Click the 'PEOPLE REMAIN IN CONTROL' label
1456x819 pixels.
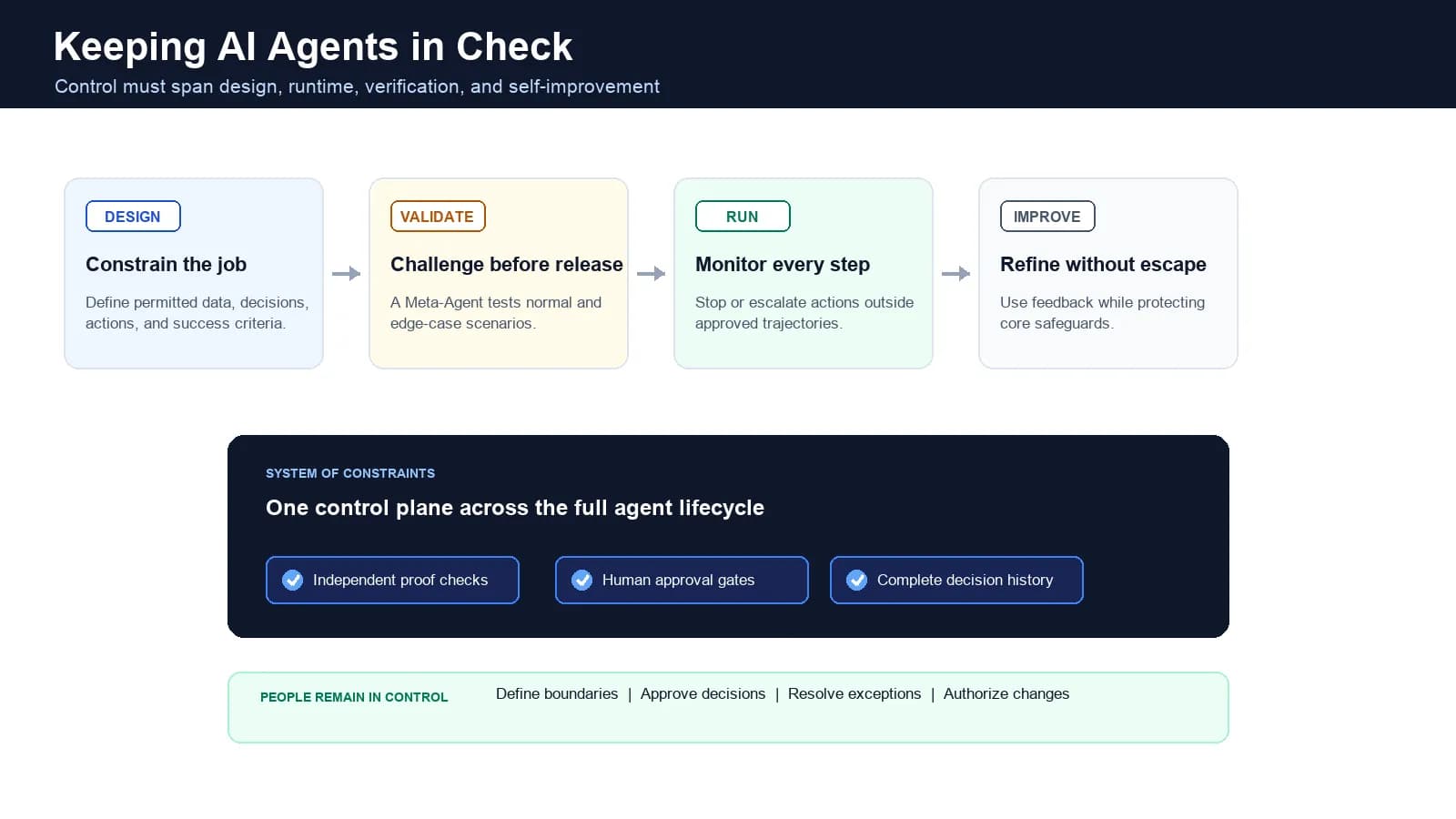tap(354, 697)
